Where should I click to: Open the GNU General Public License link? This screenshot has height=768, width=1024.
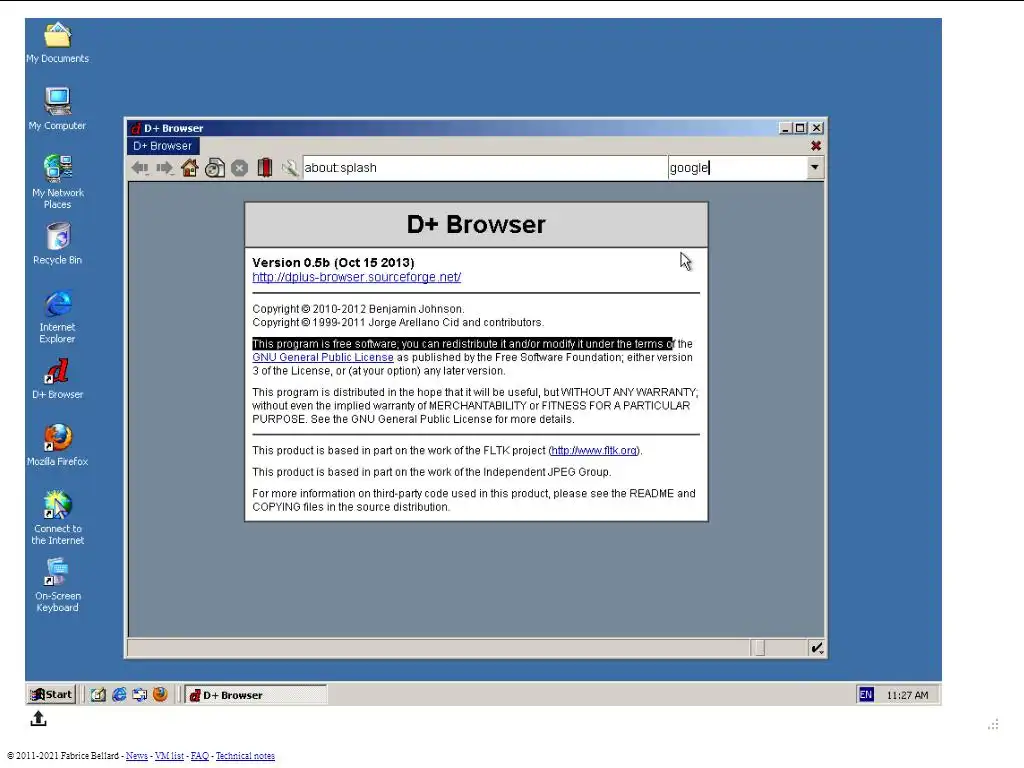[x=323, y=357]
